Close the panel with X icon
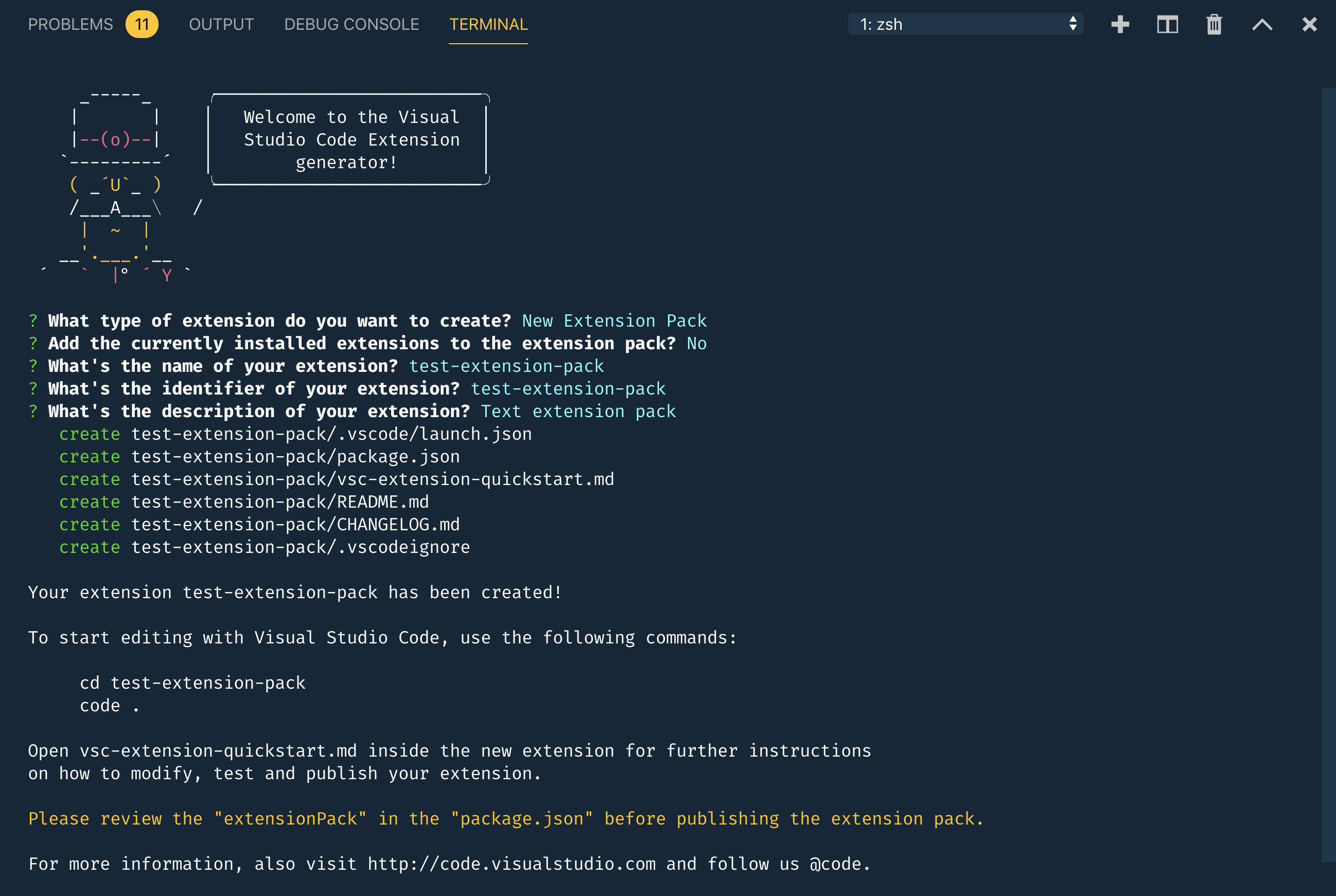The height and width of the screenshot is (896, 1336). pyautogui.click(x=1310, y=25)
